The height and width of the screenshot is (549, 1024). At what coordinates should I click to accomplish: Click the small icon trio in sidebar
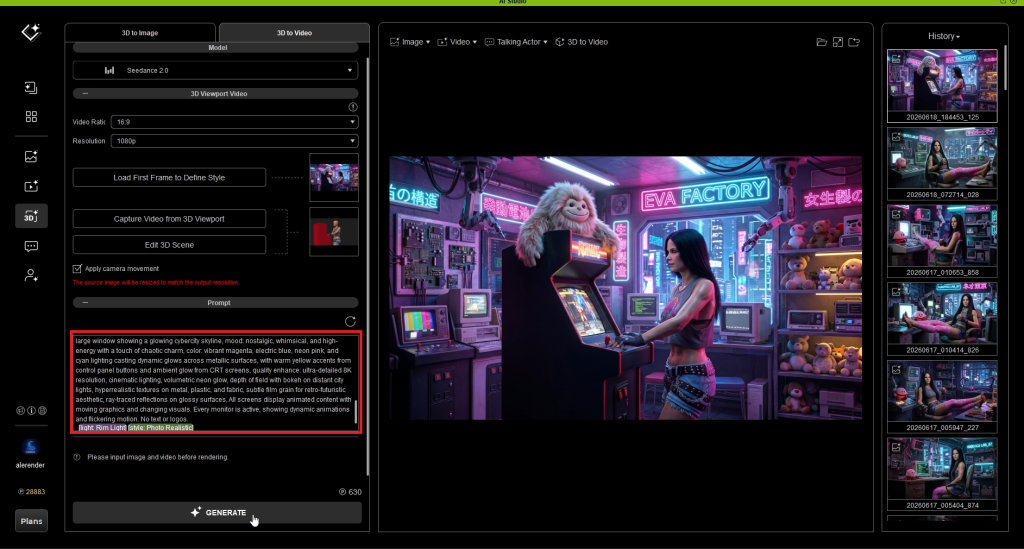click(31, 411)
